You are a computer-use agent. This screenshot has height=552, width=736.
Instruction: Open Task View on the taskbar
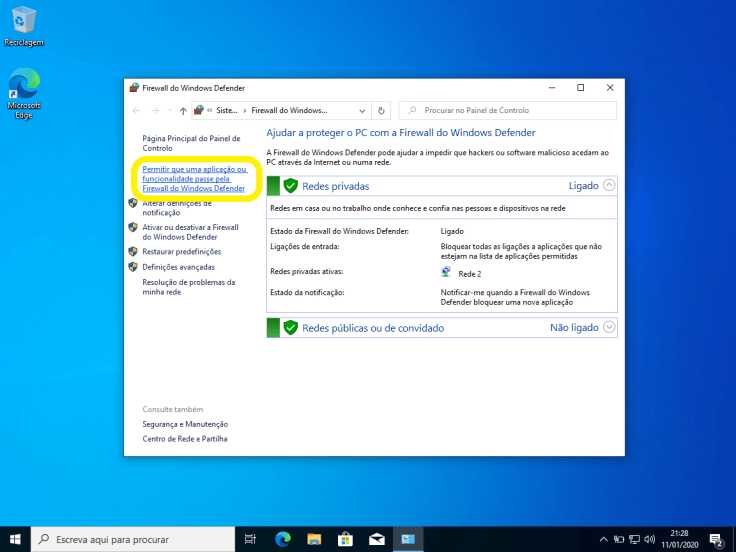pos(250,539)
